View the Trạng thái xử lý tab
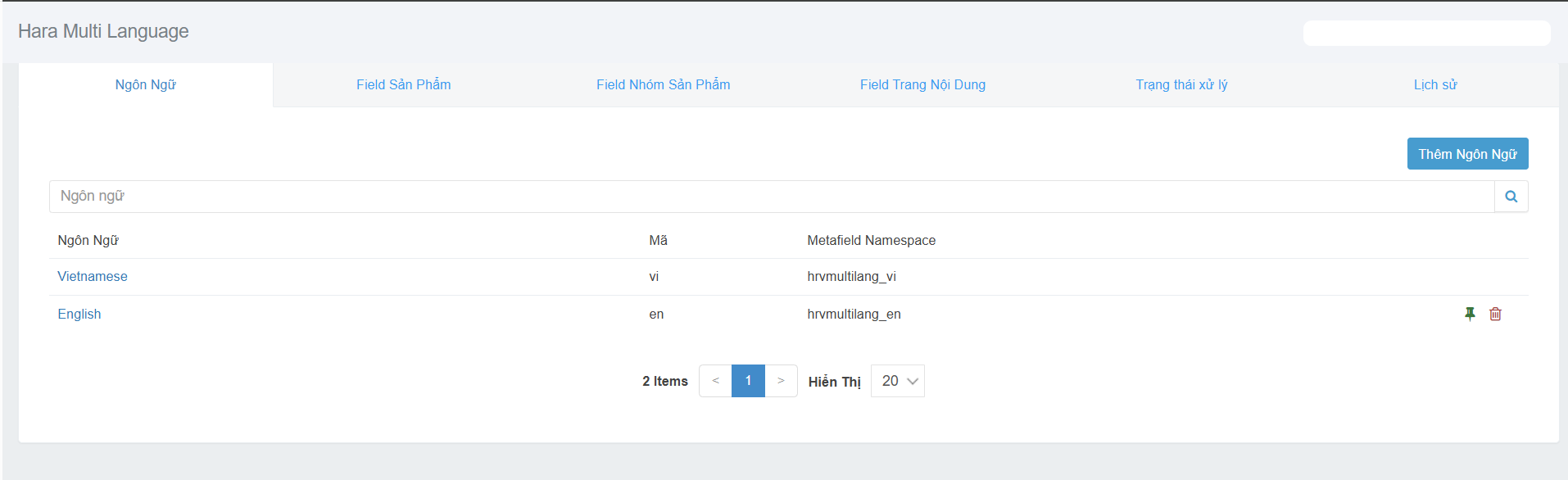 point(1181,85)
